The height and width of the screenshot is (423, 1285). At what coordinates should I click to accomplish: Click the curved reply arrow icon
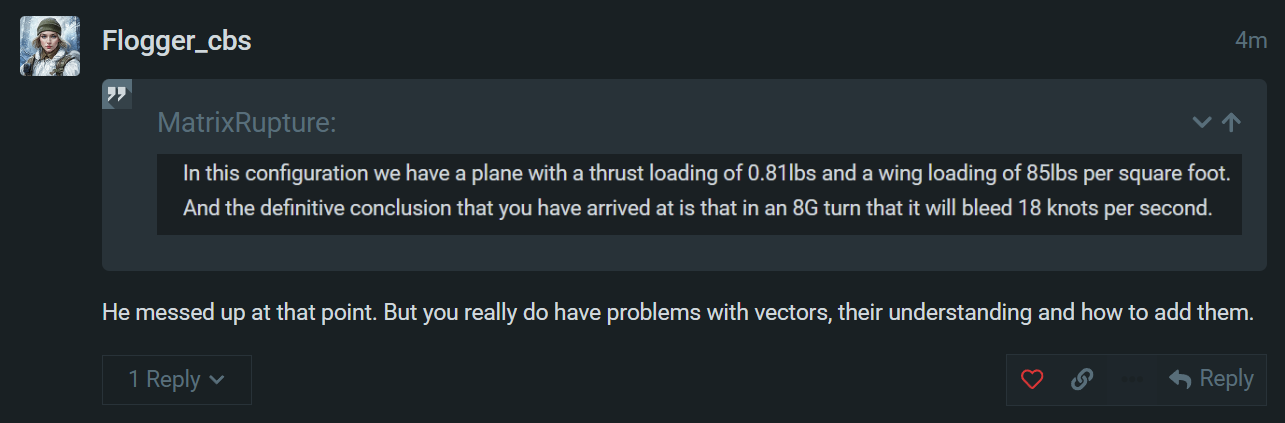coord(1180,380)
